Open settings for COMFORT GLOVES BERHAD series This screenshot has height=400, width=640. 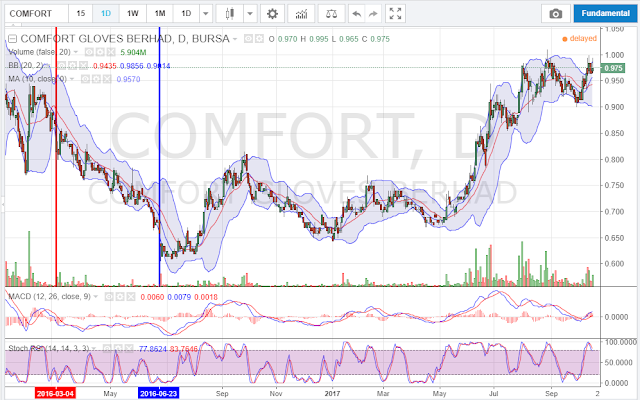coord(259,39)
